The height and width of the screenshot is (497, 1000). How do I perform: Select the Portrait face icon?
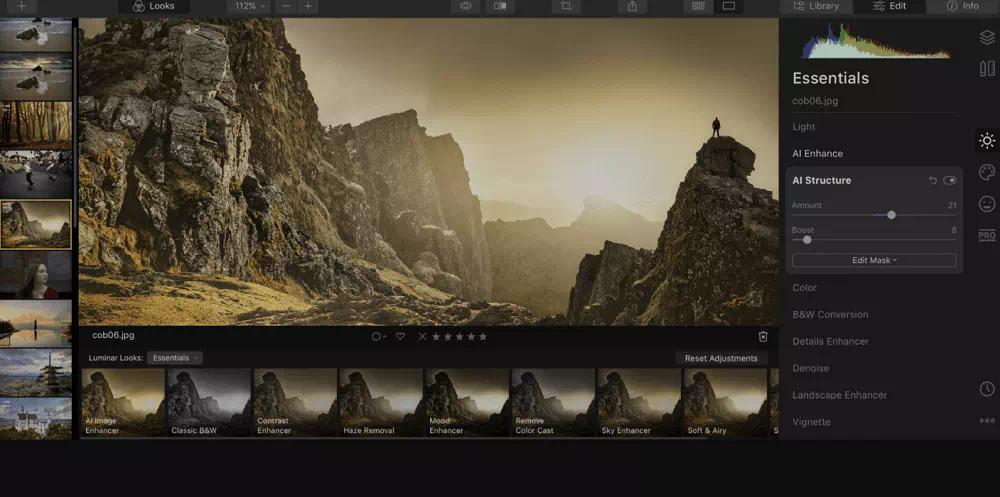(987, 204)
